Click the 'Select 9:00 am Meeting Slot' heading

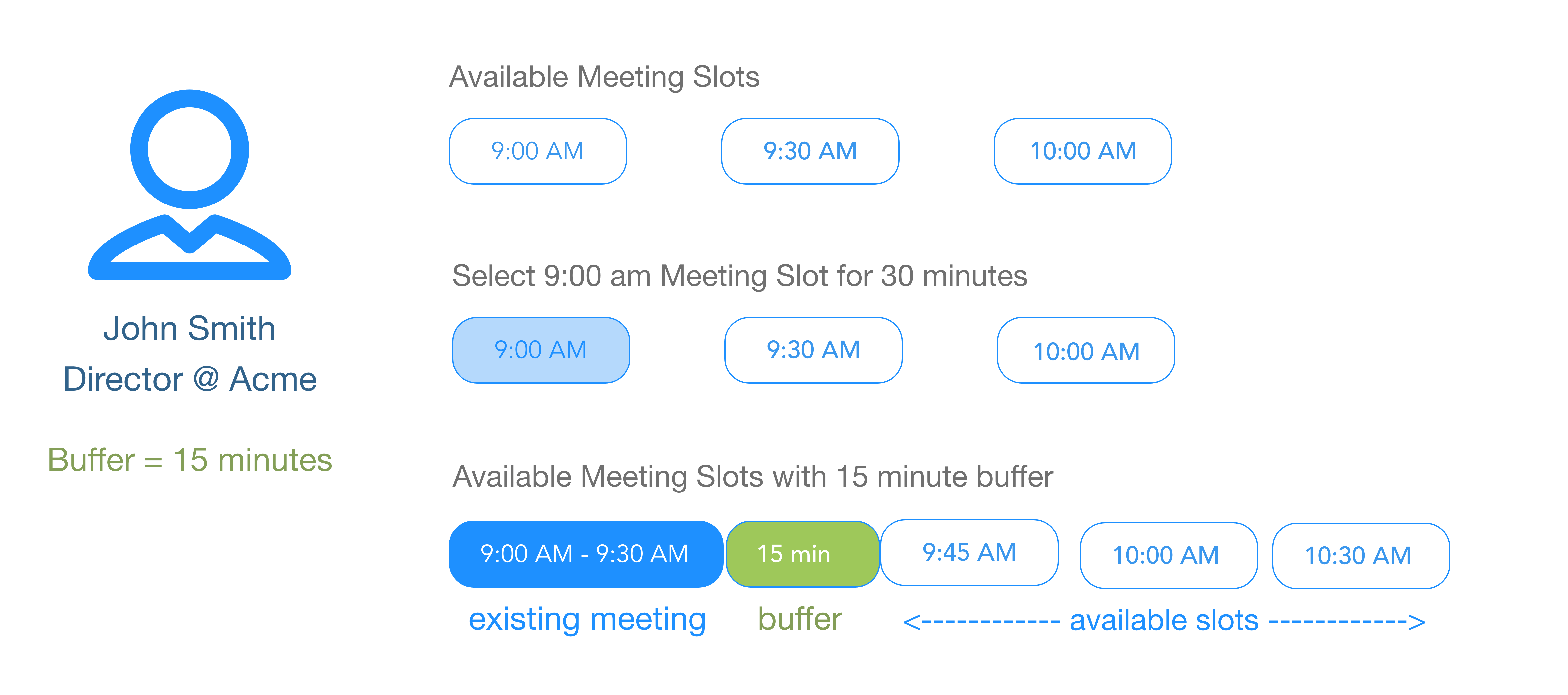click(x=739, y=276)
